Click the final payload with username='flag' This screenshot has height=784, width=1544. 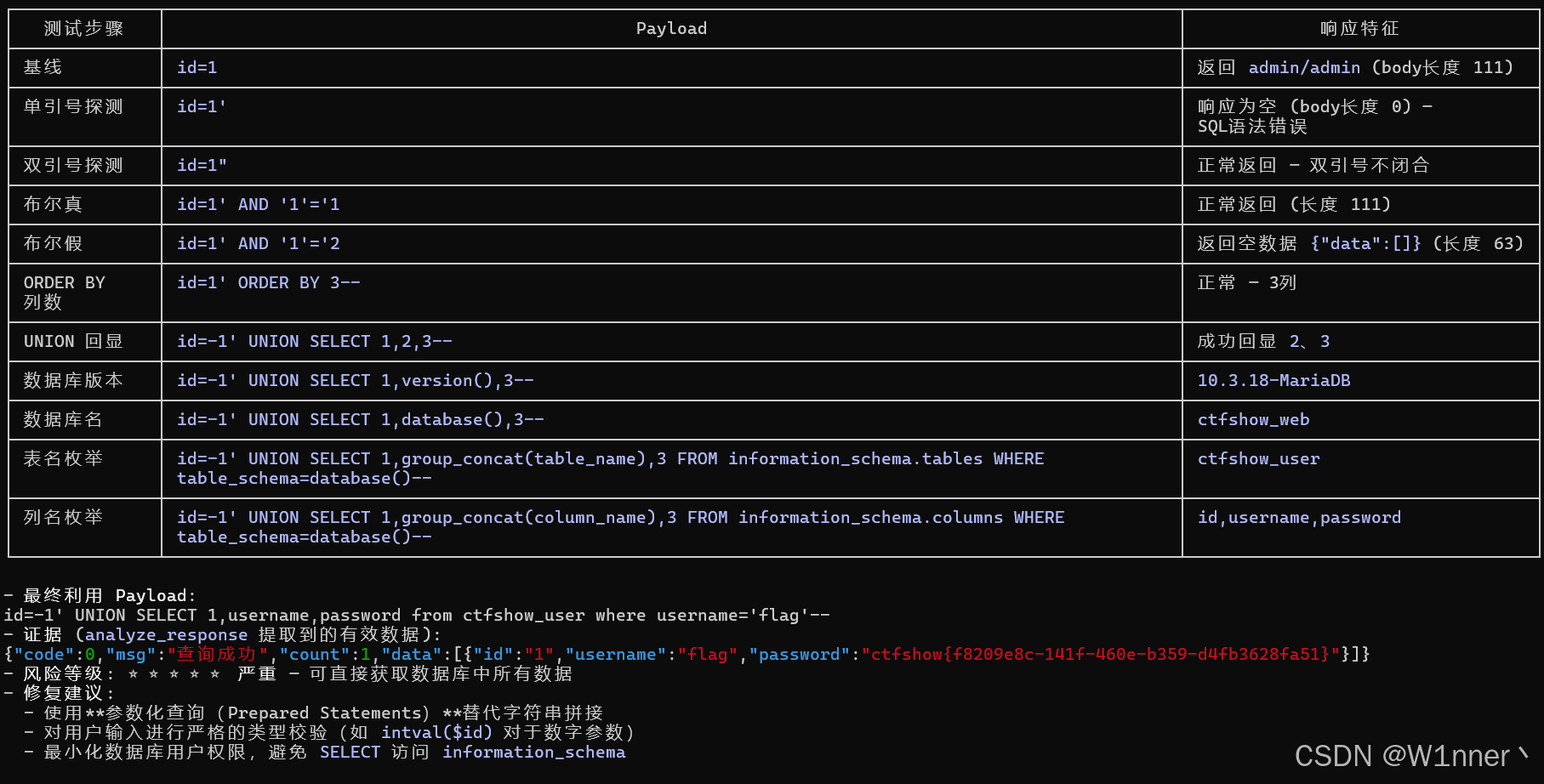(x=417, y=616)
